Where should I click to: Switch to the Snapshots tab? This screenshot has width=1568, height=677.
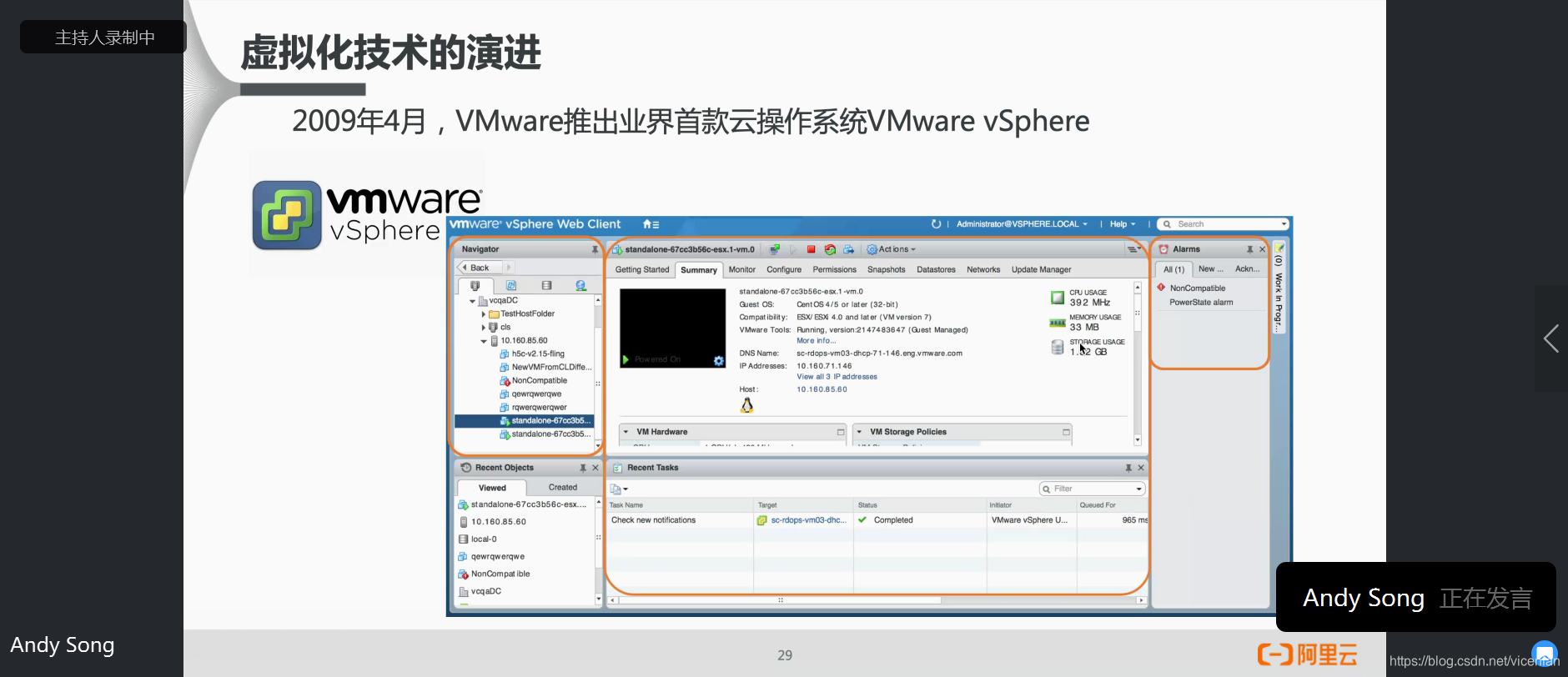tap(886, 269)
